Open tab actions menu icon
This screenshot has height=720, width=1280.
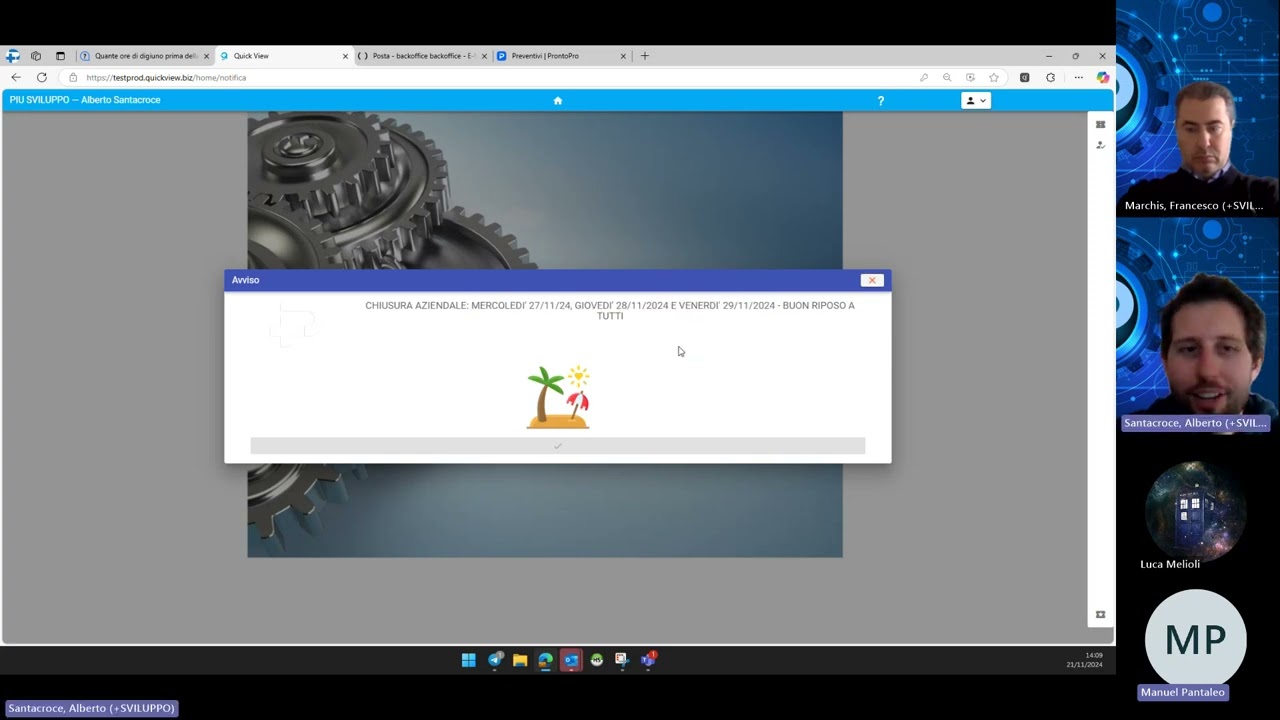(60, 56)
